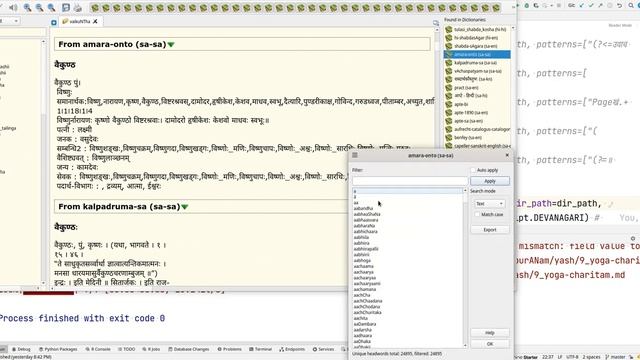Screen dimensions: 640x360
Task: Click icon beside apte-bi entry
Action: tap(449, 104)
